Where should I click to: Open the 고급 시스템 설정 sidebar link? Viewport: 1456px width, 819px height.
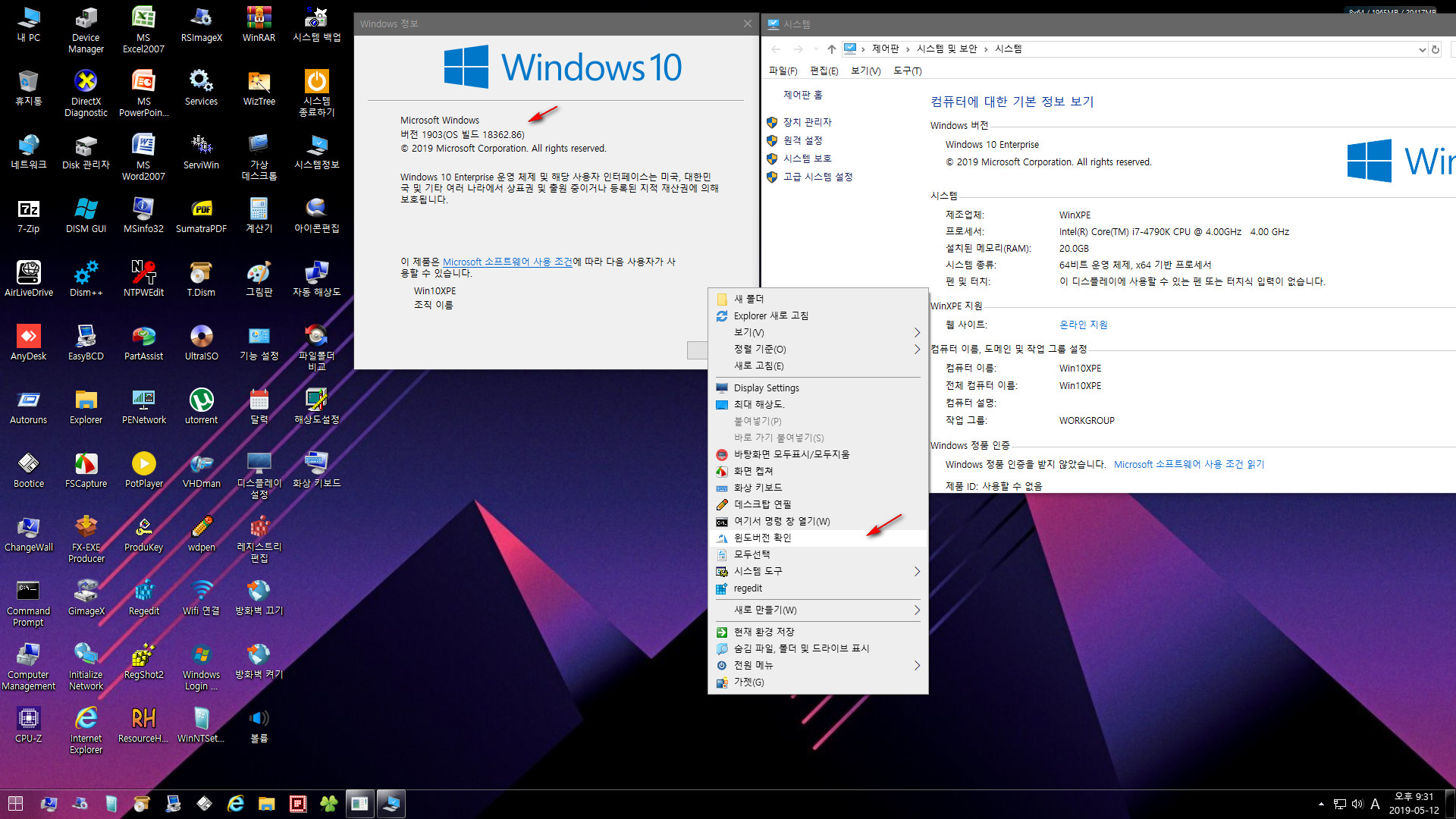817,177
